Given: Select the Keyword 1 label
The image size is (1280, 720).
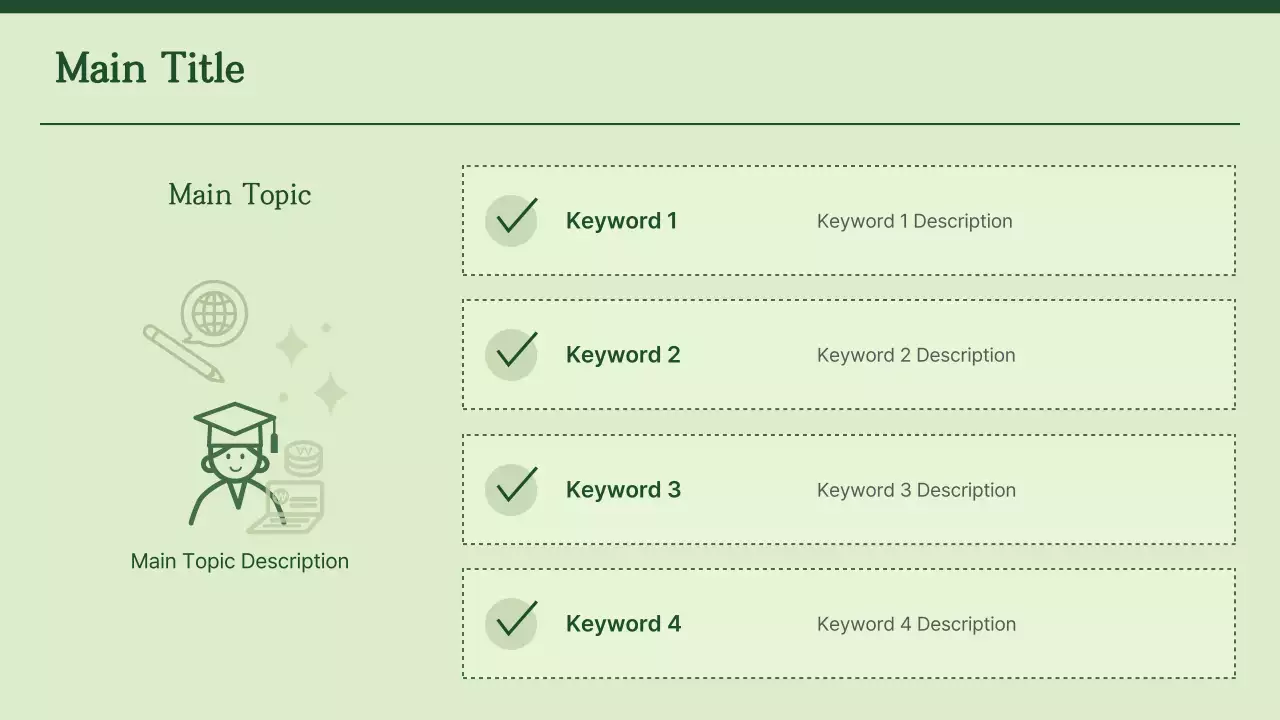Looking at the screenshot, I should click(621, 221).
